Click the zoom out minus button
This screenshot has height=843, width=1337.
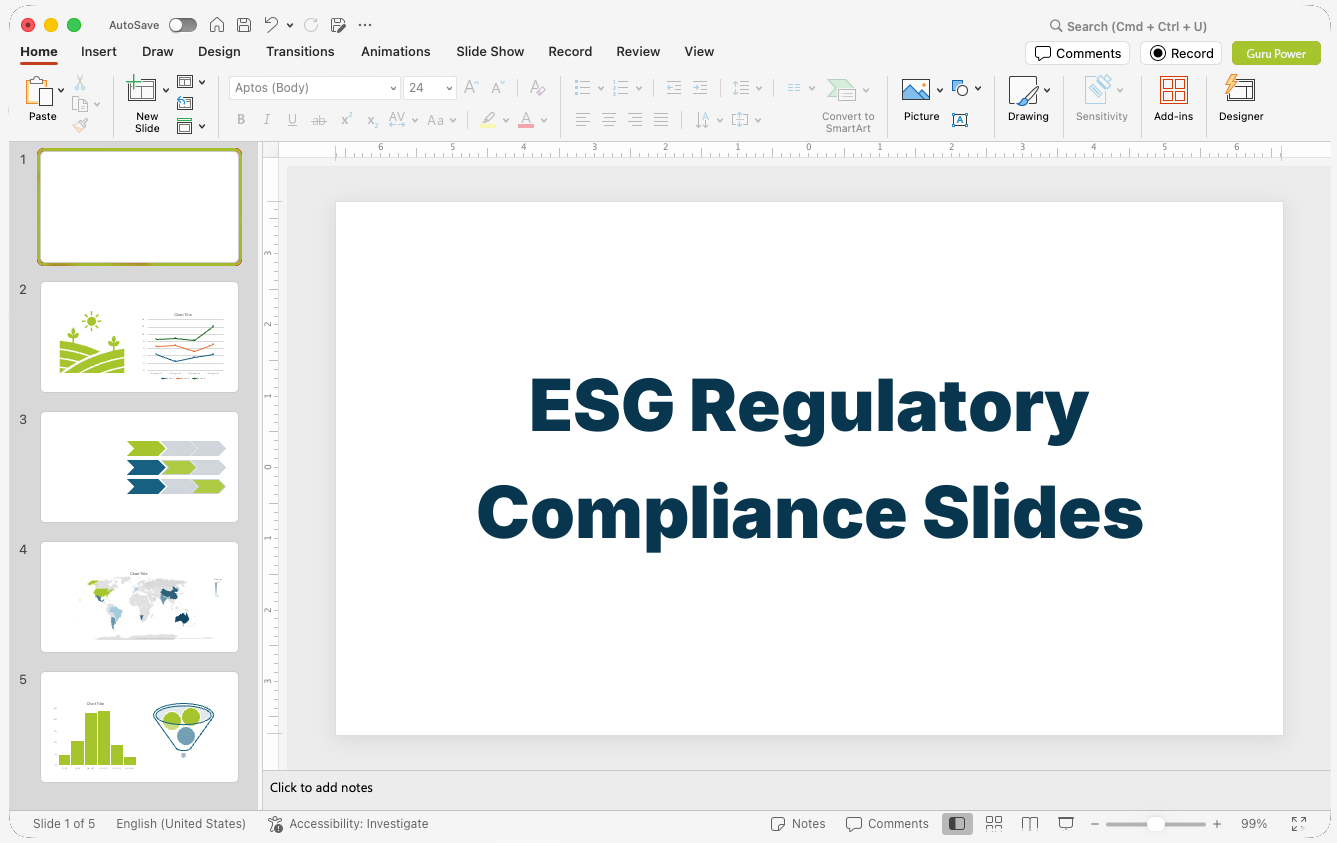coord(1095,824)
